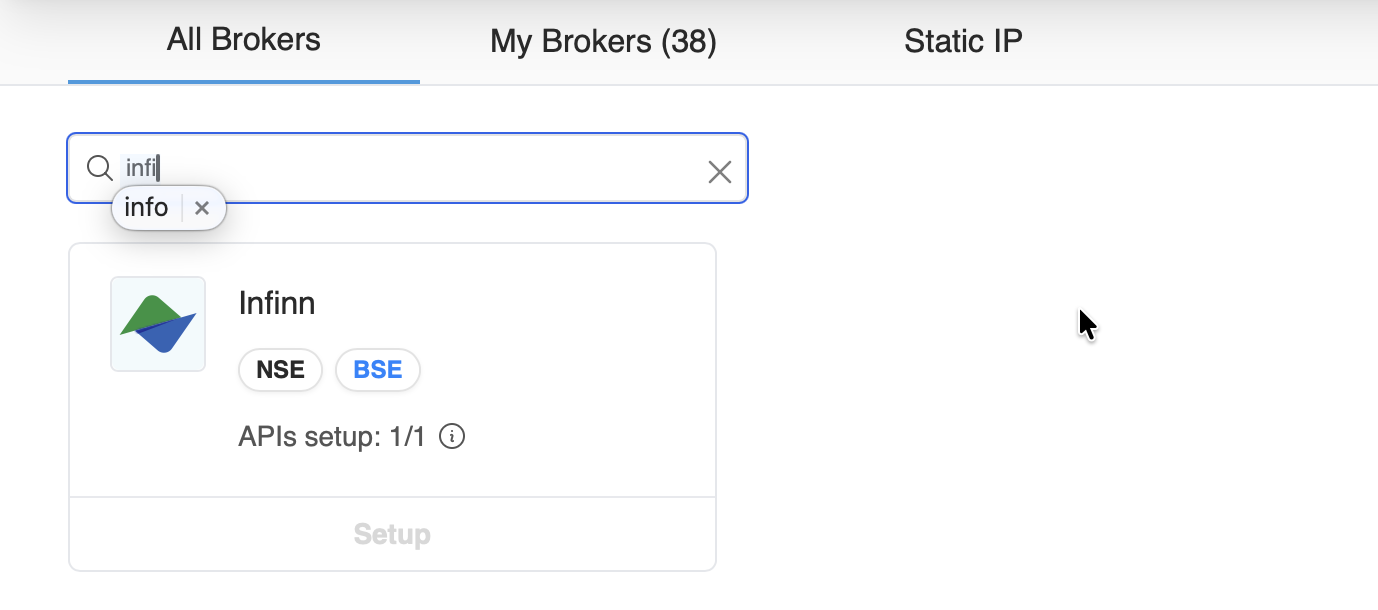Click the magnifier search icon
This screenshot has height=610, width=1378.
tap(99, 168)
